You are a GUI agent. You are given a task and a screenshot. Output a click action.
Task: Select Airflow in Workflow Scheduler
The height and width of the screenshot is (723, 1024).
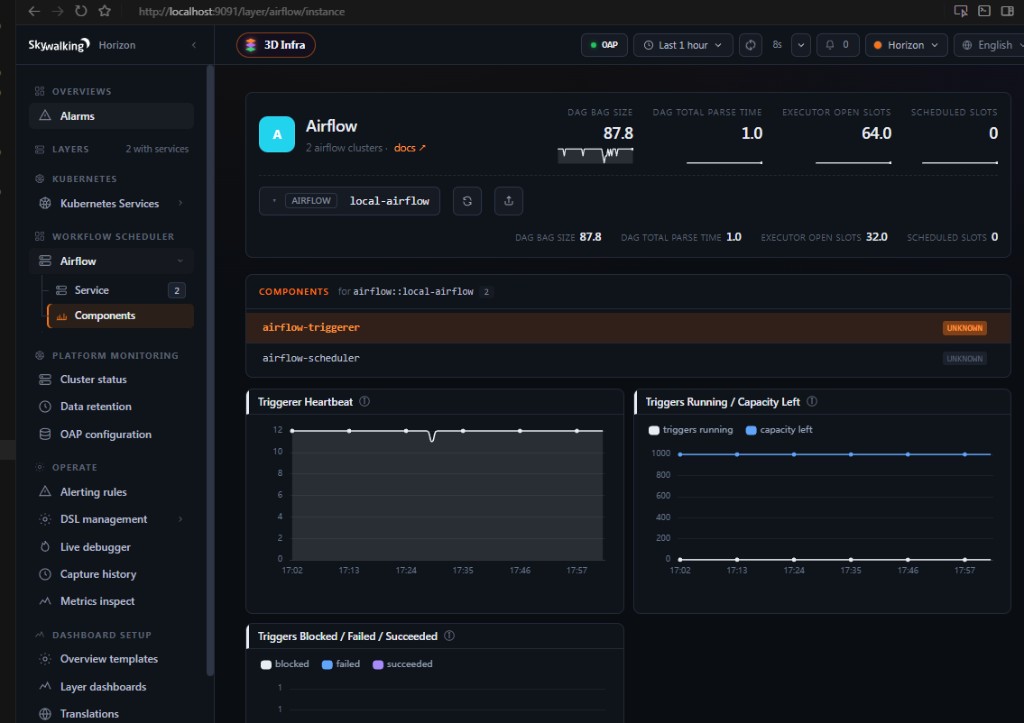click(x=111, y=261)
